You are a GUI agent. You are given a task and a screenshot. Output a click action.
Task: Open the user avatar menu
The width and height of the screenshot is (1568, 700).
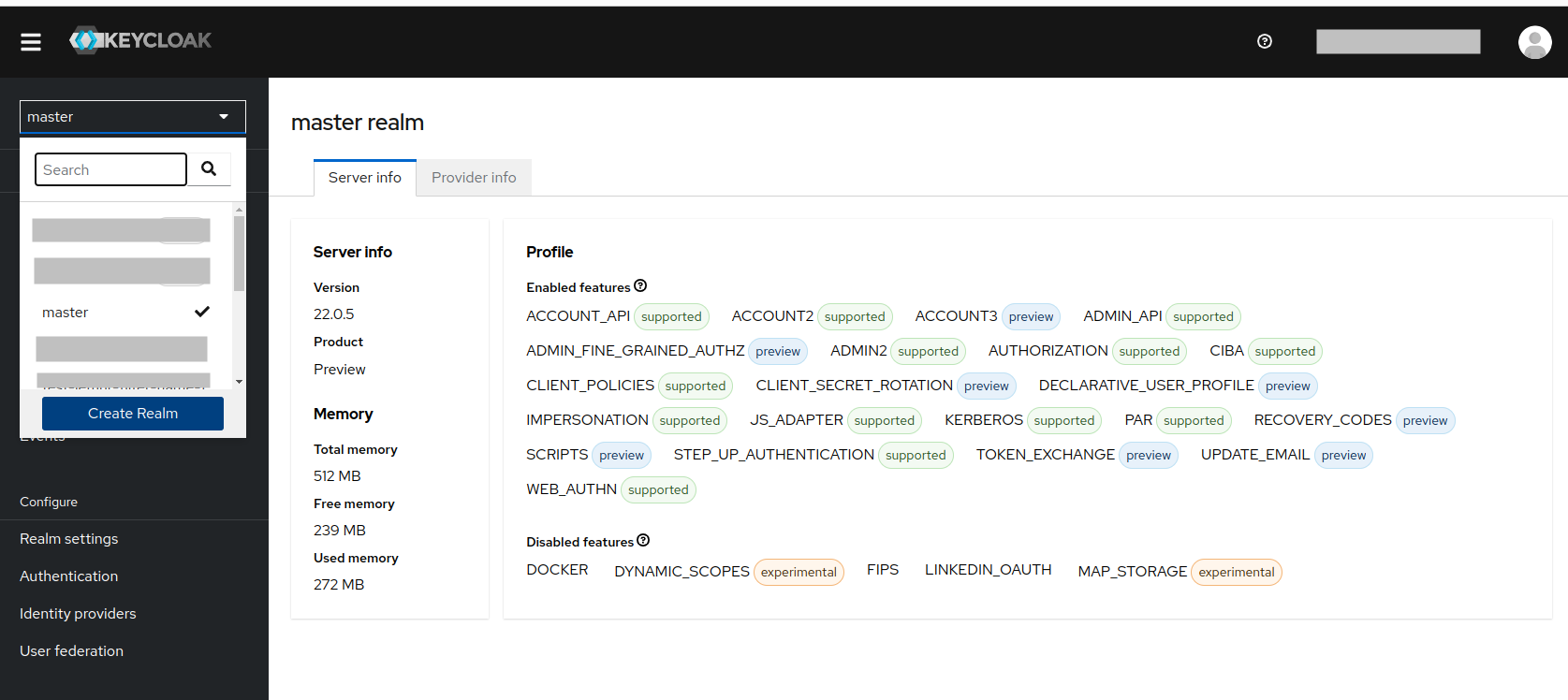[1533, 42]
